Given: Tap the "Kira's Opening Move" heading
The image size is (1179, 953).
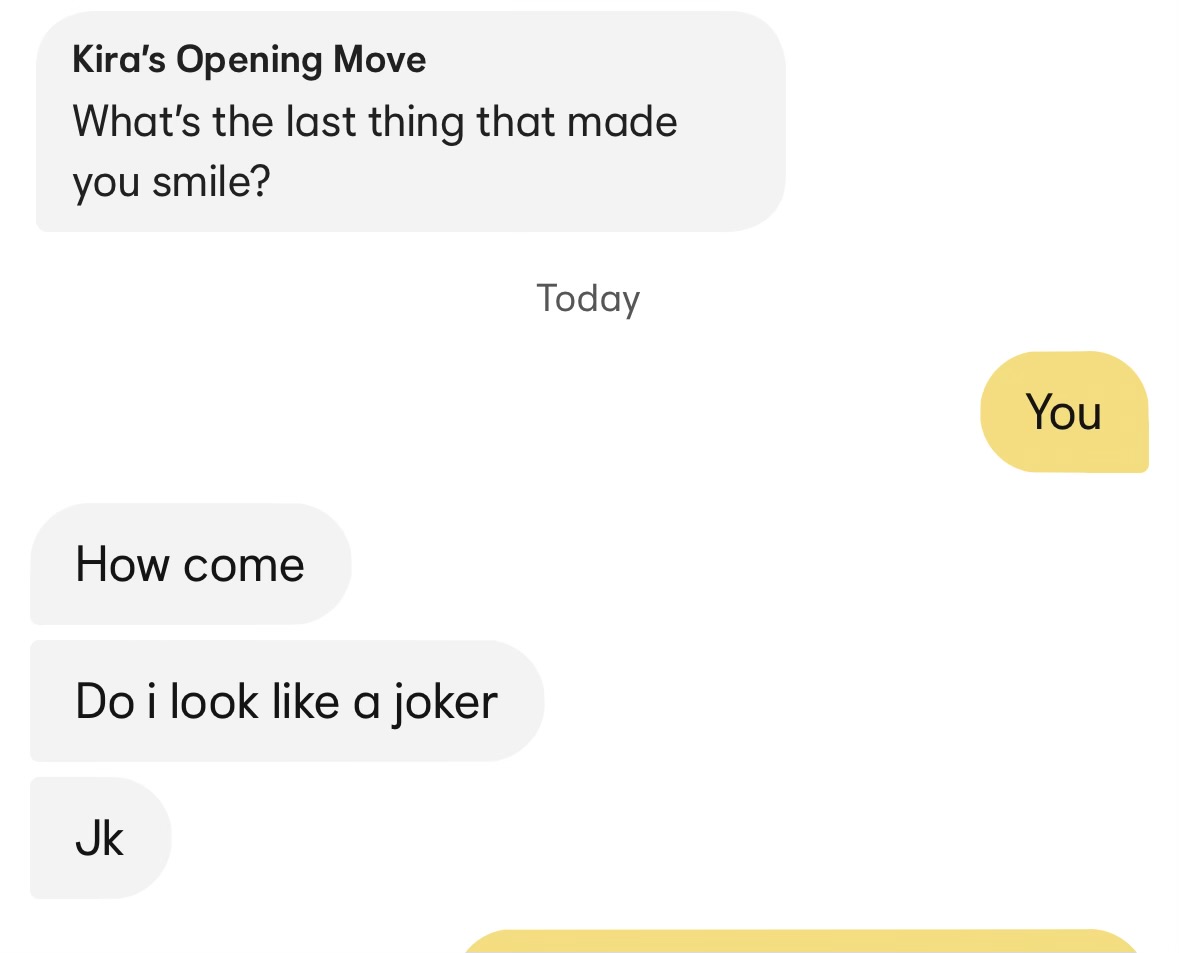Looking at the screenshot, I should tap(249, 60).
